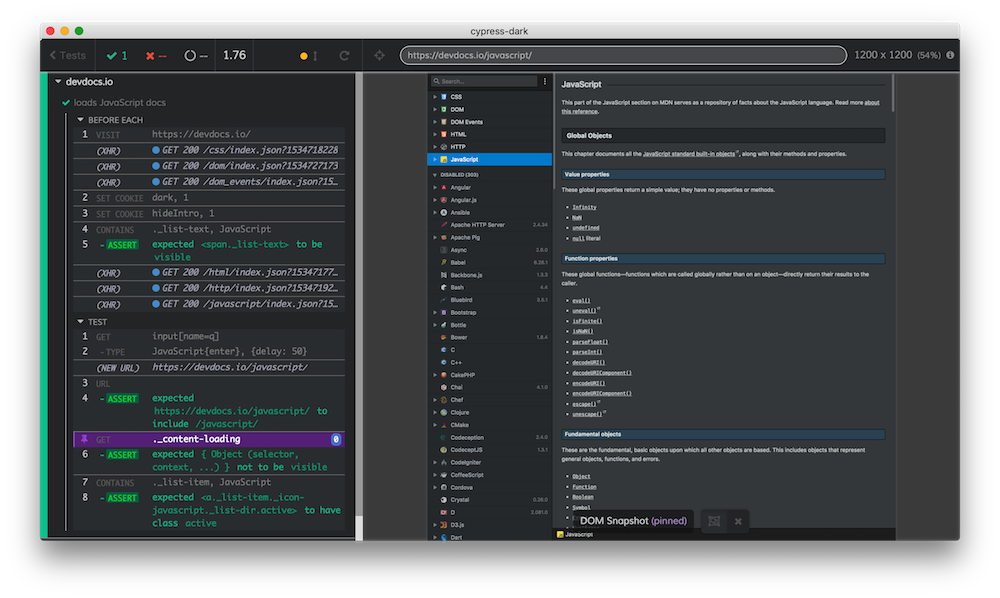
Task: Click the pending tests circle counter
Action: tap(196, 55)
